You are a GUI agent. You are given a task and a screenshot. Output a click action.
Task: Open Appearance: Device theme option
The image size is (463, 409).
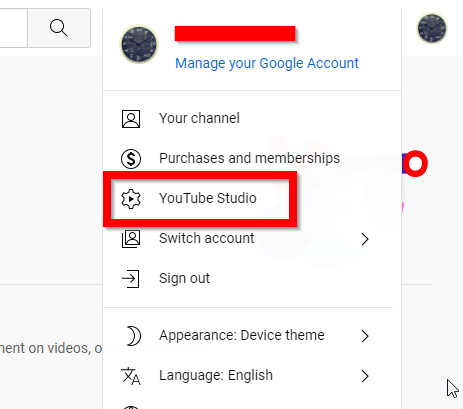(x=252, y=335)
